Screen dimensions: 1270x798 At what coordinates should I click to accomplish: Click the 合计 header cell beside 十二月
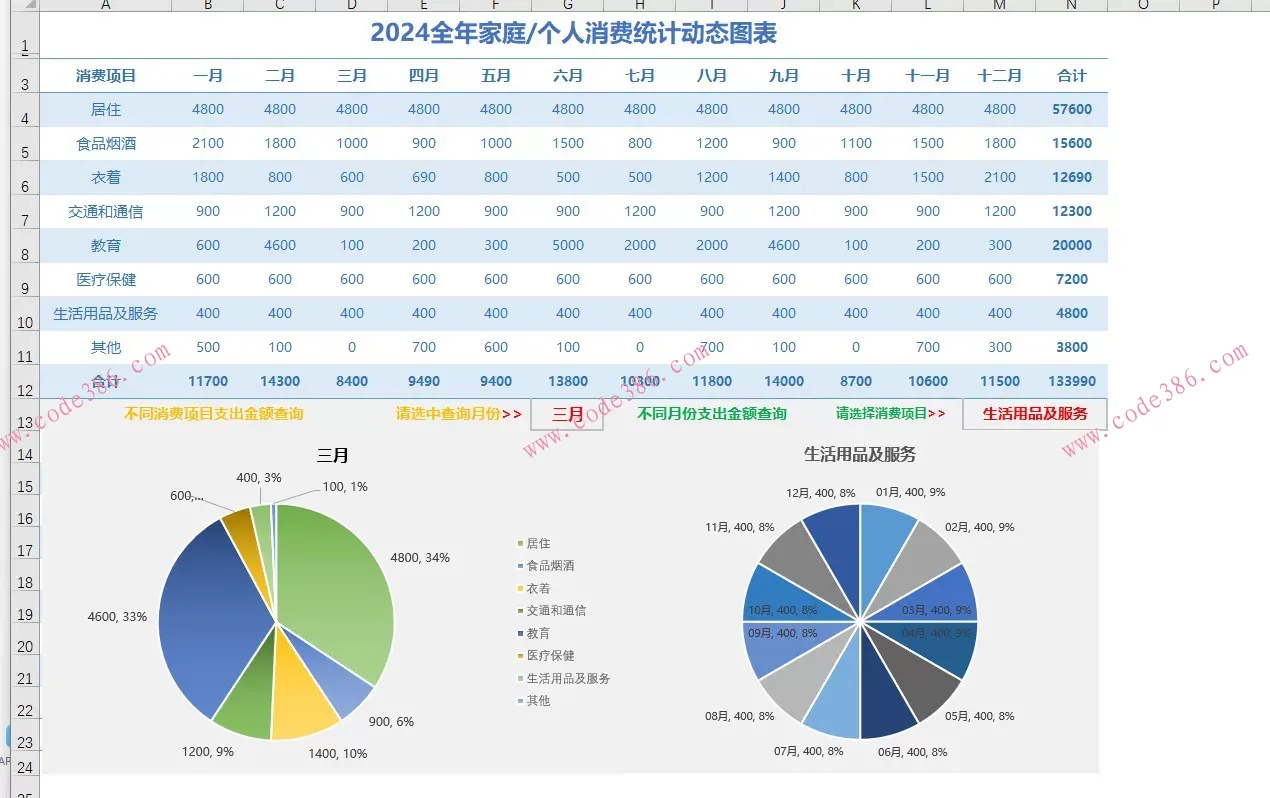tap(1072, 76)
